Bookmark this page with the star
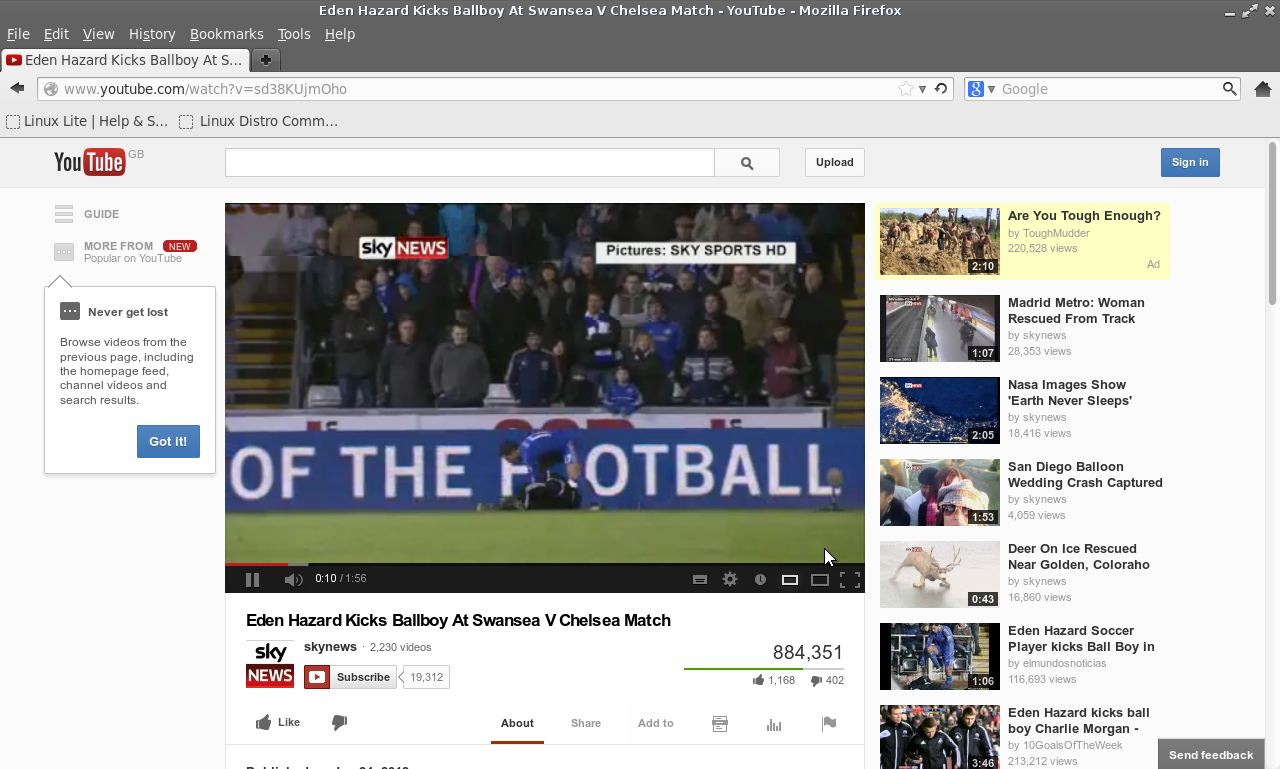 point(906,89)
